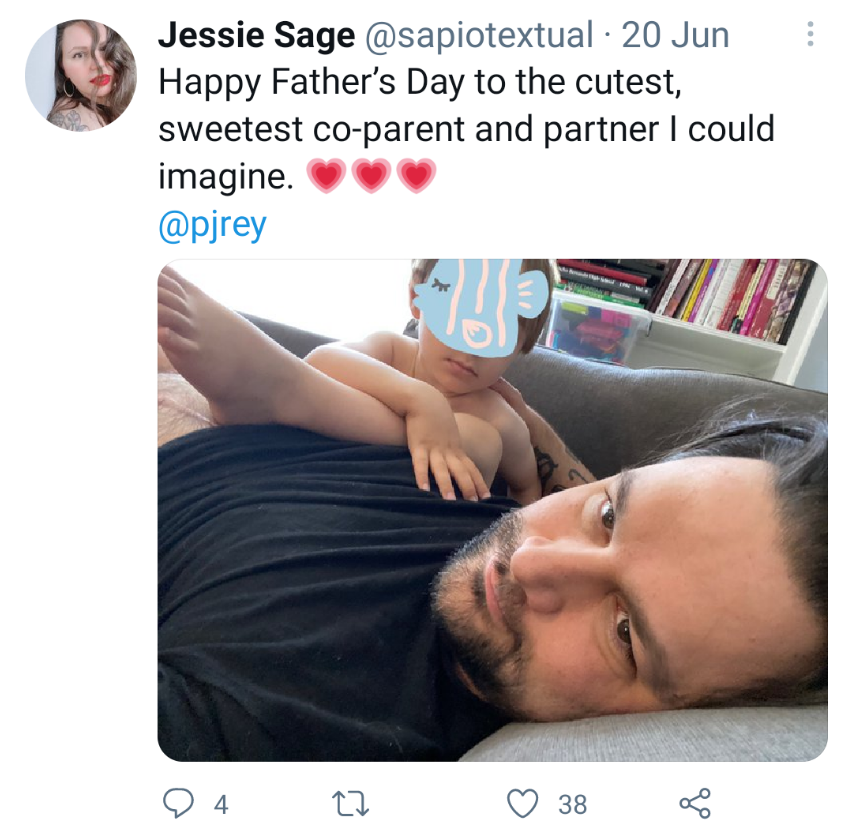Open Jessie Sage's profile picture
Screen dimensions: 853x835
tap(81, 75)
